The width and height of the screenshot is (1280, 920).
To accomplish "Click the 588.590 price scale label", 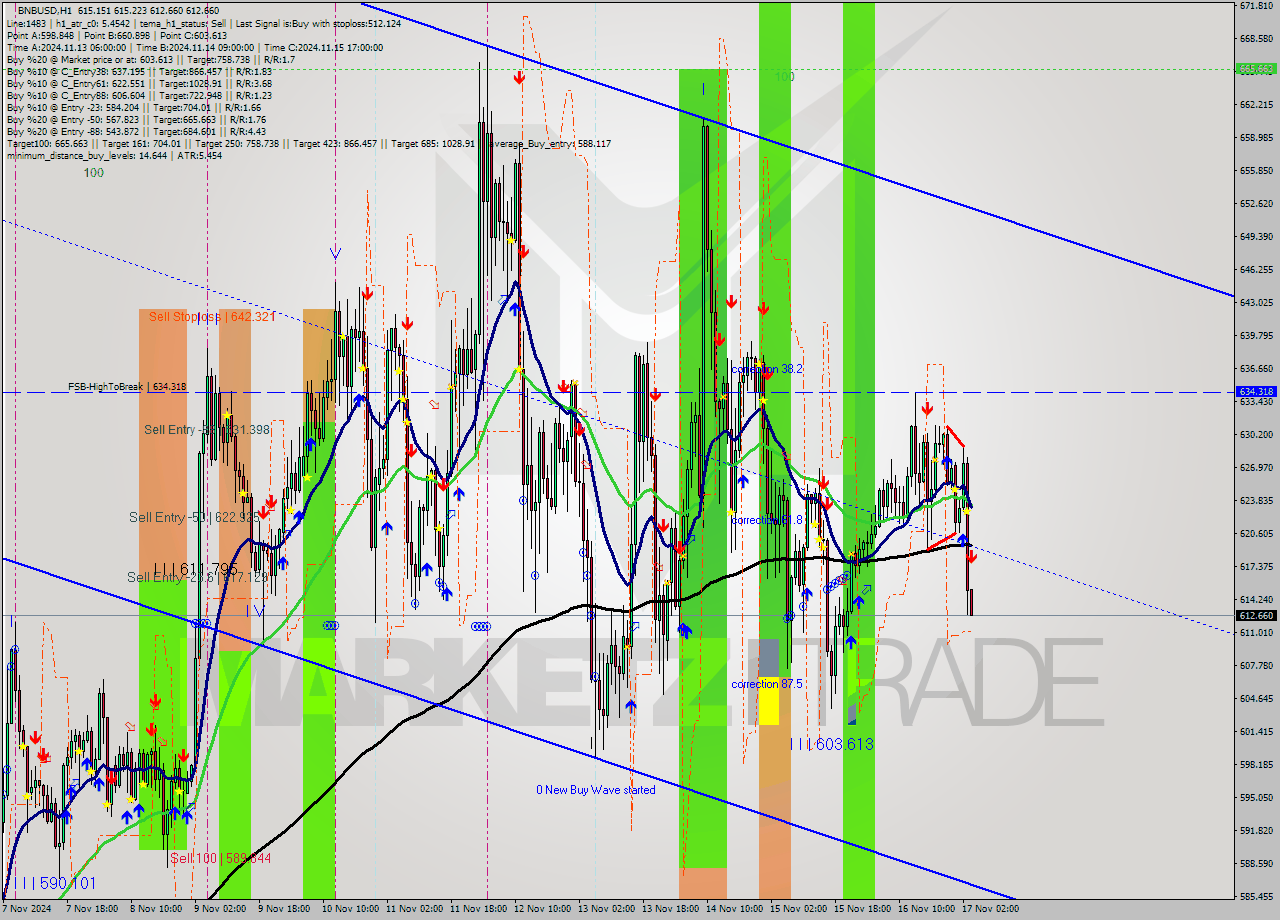I will tap(1256, 863).
